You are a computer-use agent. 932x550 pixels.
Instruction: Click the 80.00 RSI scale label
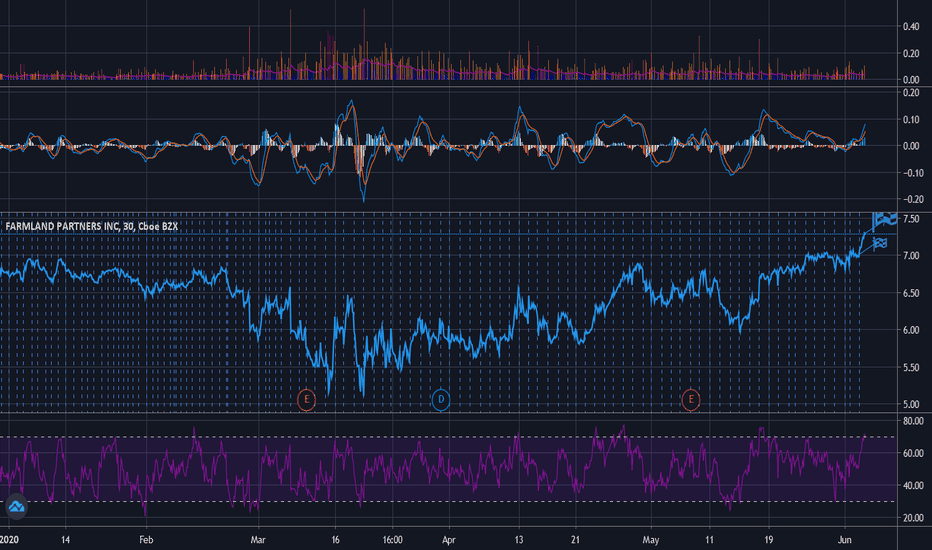click(x=913, y=421)
